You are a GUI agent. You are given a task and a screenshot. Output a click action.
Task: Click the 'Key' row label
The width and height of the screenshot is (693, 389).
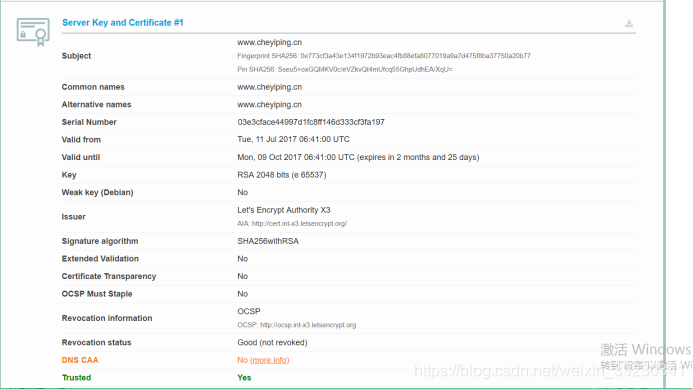click(69, 175)
